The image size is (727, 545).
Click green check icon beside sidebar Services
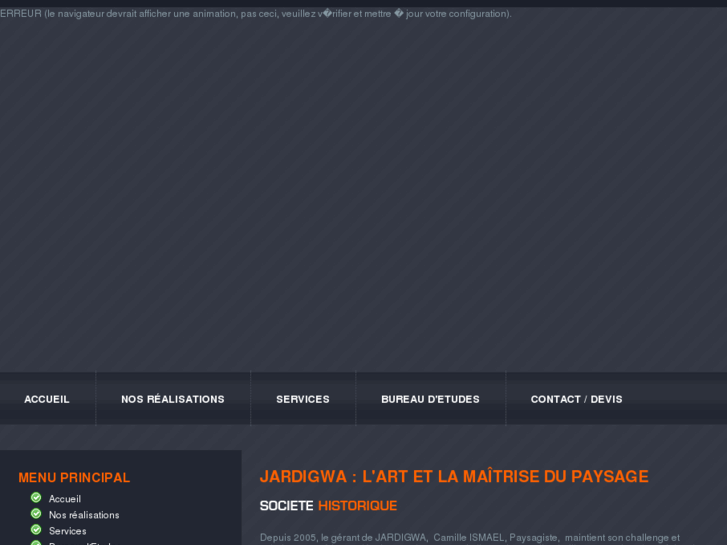pos(36,529)
